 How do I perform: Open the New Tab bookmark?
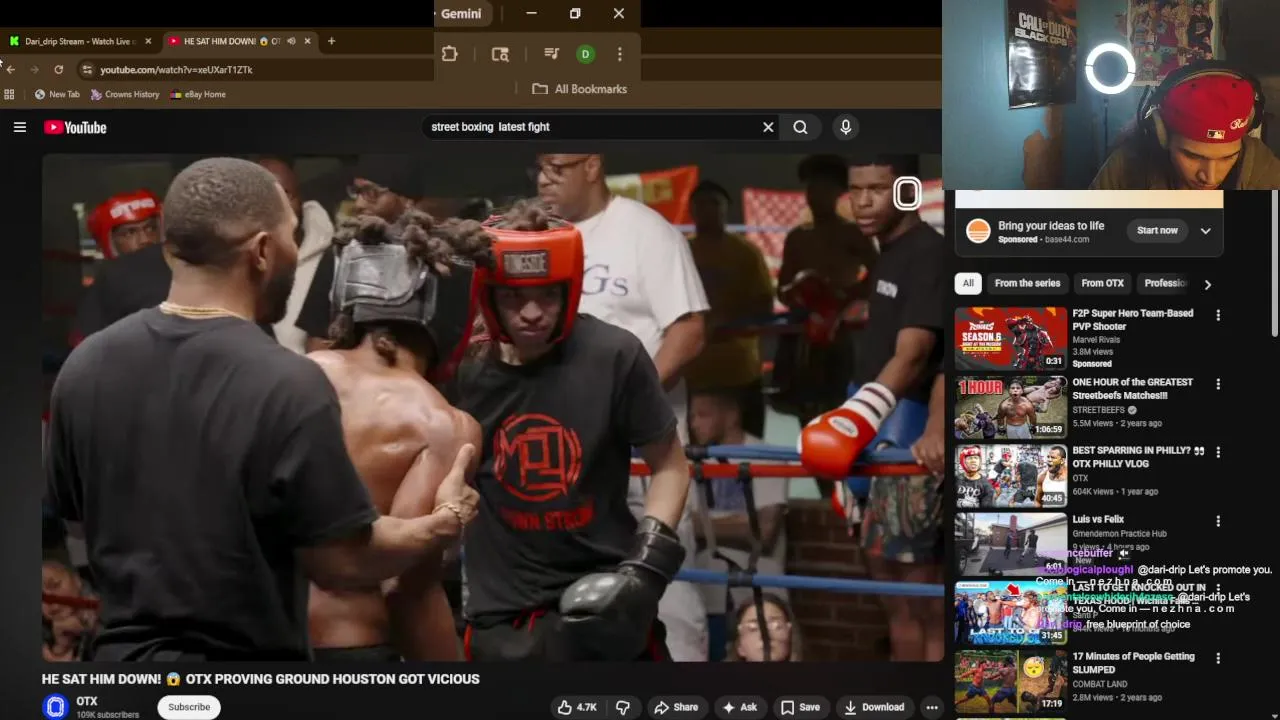[57, 94]
